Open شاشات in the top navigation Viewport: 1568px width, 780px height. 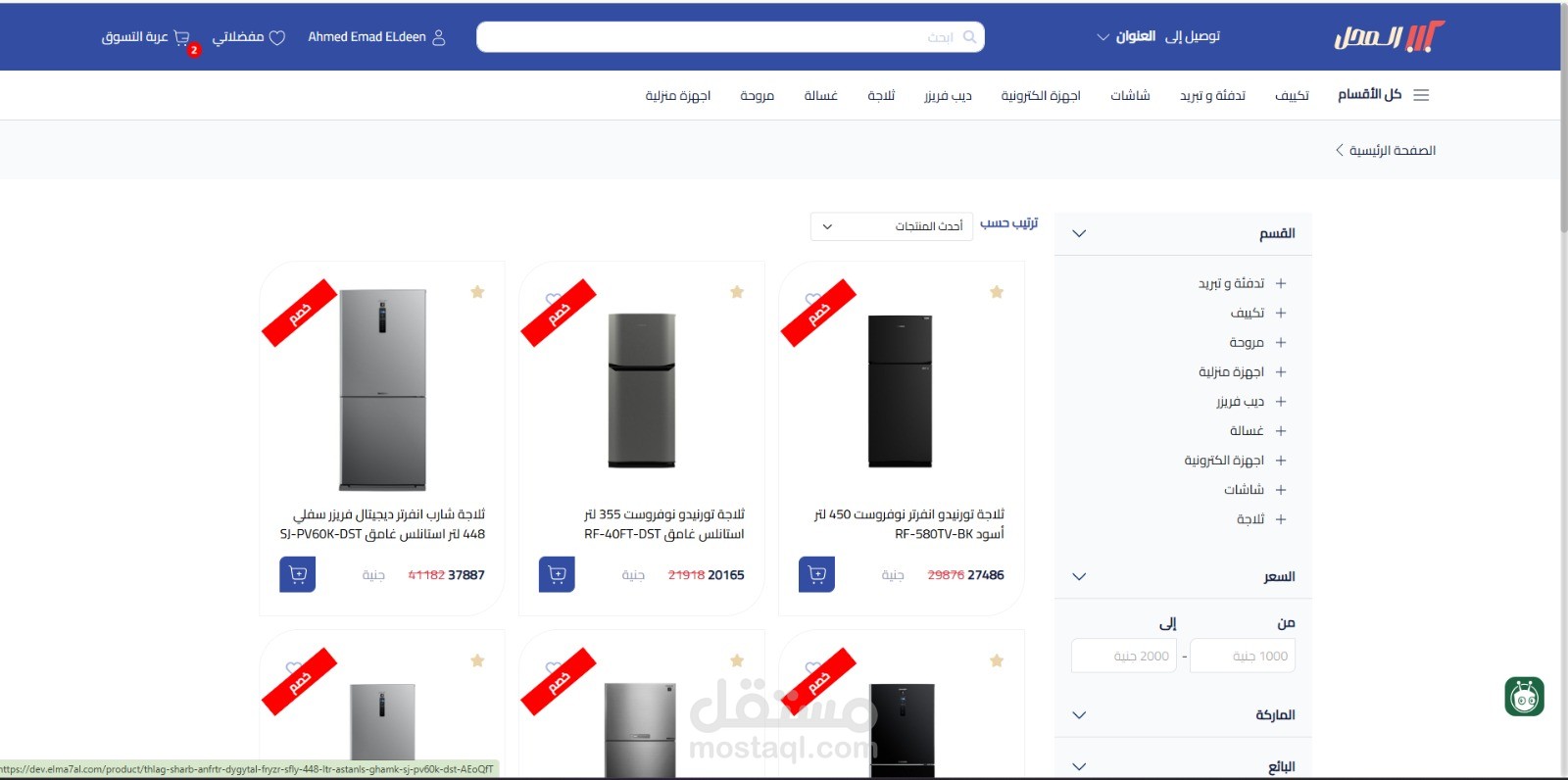pos(1130,95)
